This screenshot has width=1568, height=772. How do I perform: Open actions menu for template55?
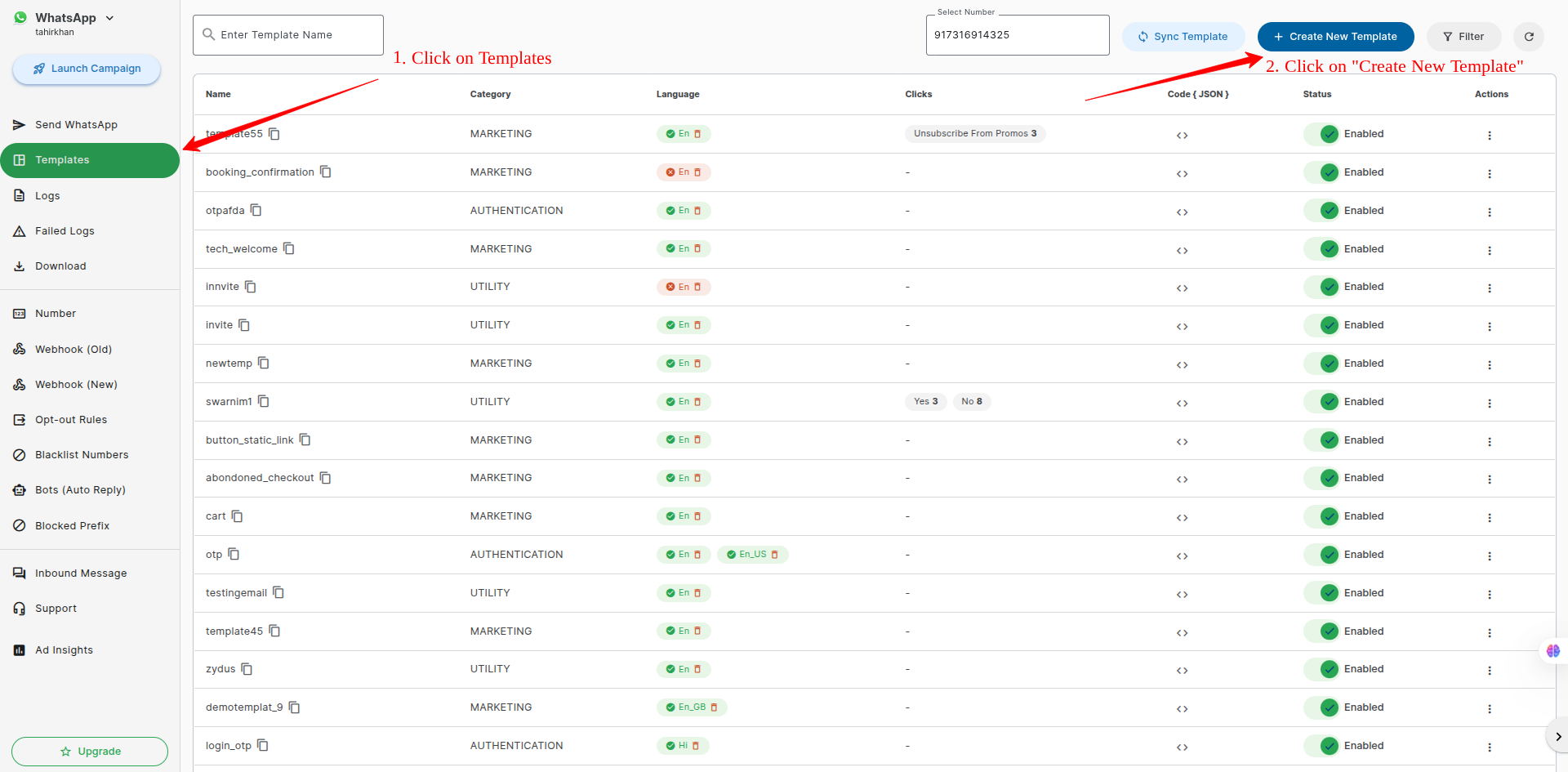pyautogui.click(x=1490, y=136)
